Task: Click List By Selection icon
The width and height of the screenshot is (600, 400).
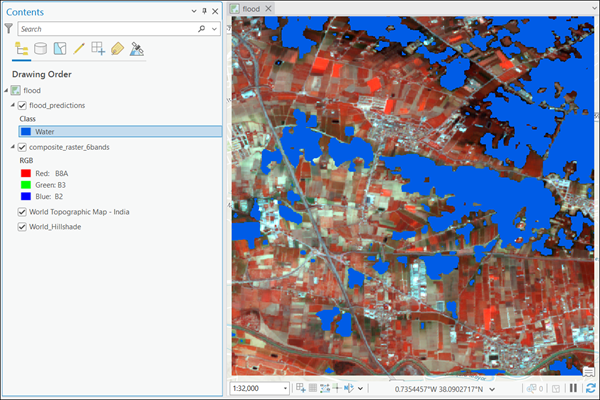Action: point(60,48)
